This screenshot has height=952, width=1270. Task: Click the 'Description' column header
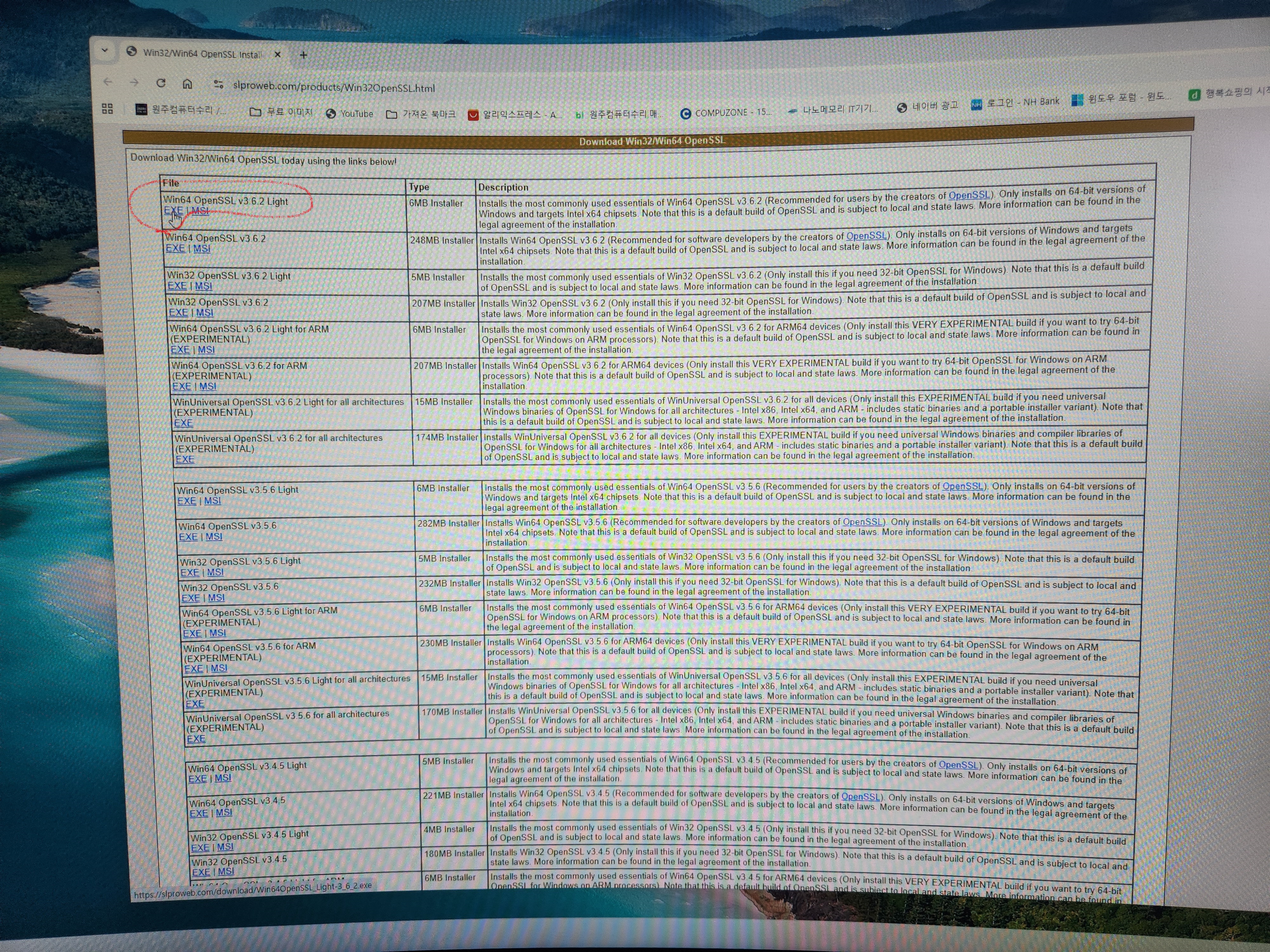503,187
